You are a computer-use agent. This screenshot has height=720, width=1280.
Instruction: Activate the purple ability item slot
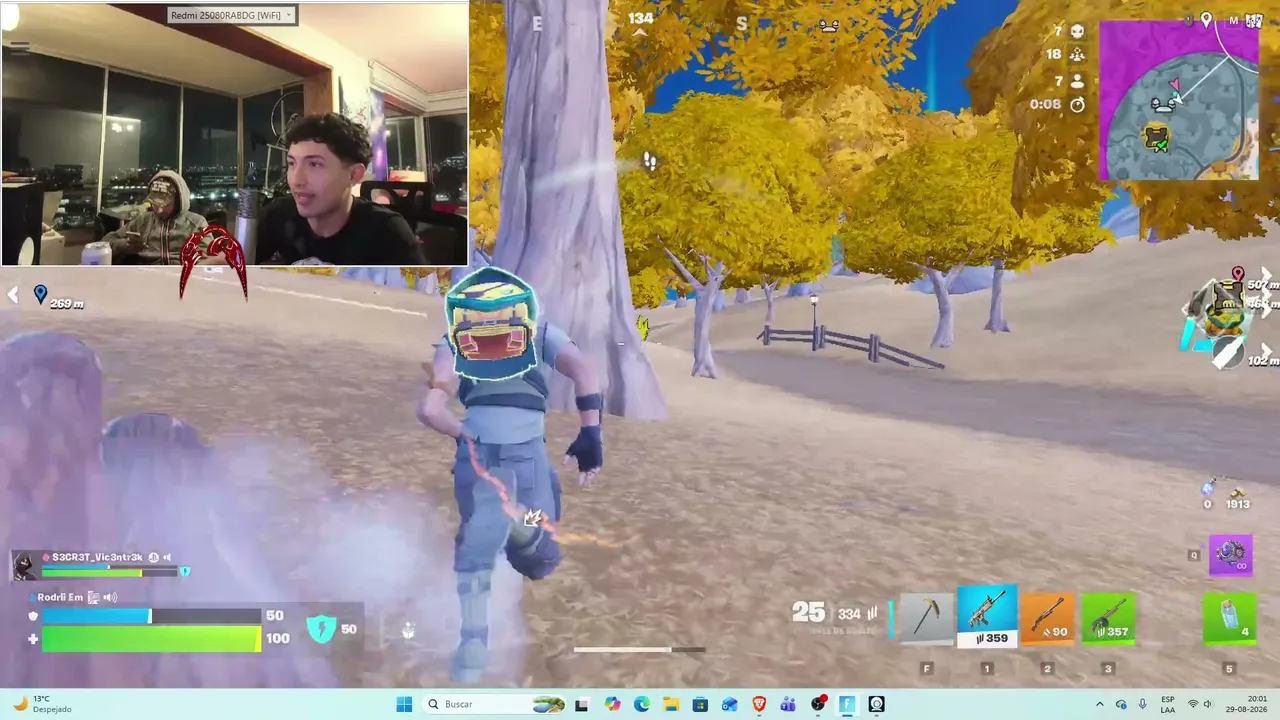pyautogui.click(x=1230, y=555)
